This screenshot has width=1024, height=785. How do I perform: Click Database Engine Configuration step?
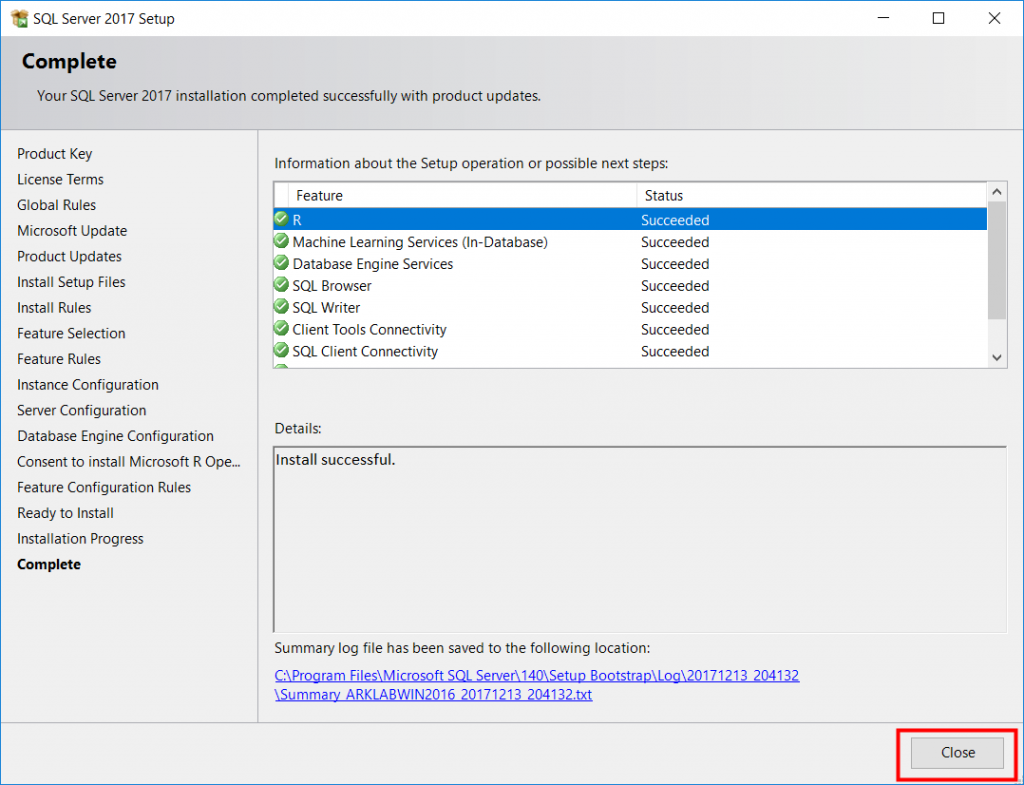click(x=116, y=436)
